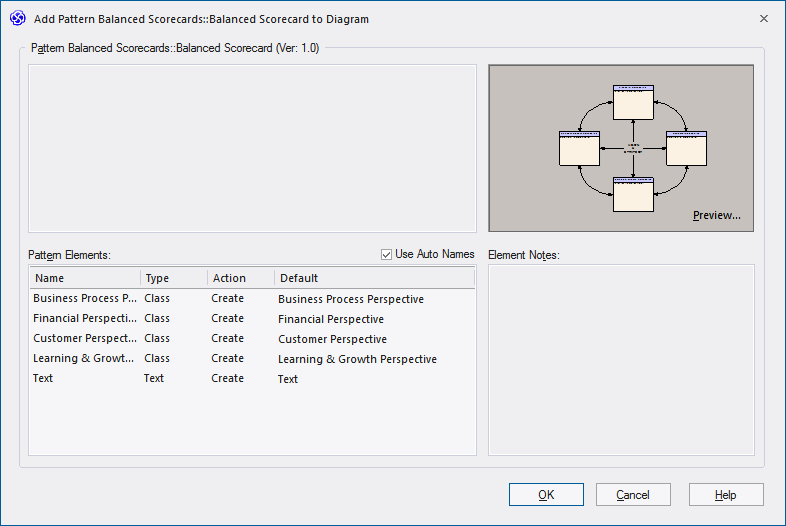
Task: Click the Type column header
Action: pos(173,278)
